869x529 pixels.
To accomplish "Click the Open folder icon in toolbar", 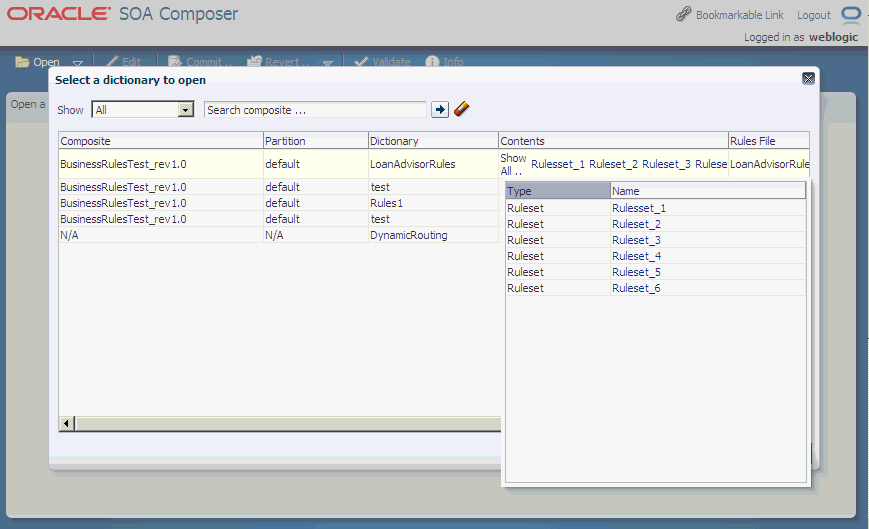I will 22,61.
